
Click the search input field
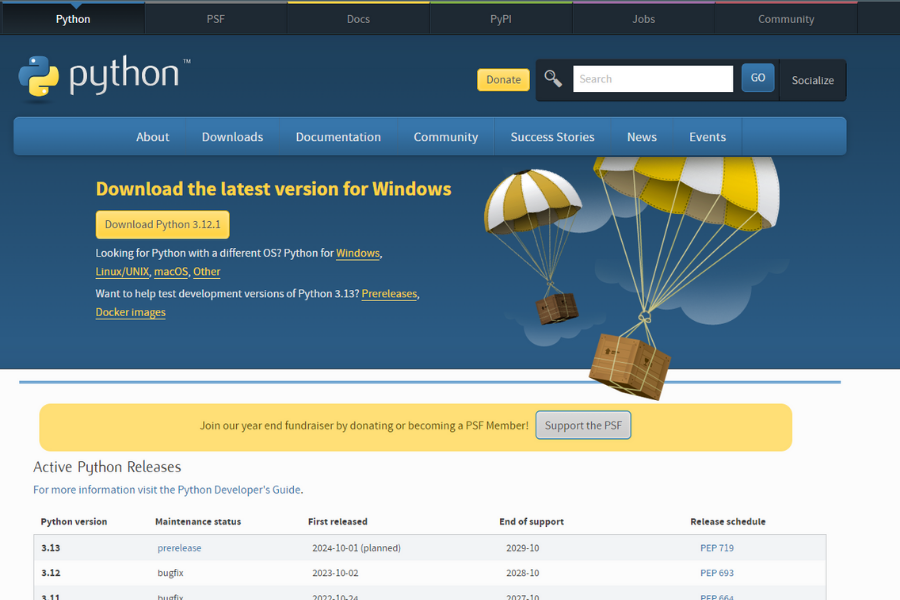click(x=652, y=78)
